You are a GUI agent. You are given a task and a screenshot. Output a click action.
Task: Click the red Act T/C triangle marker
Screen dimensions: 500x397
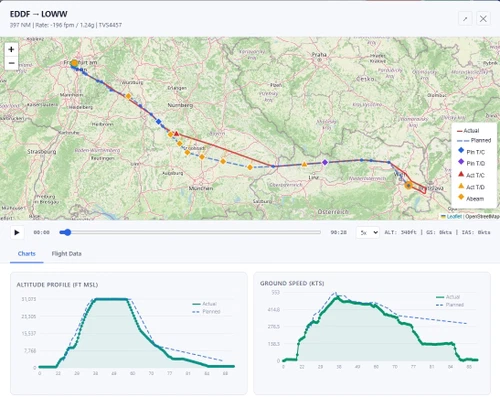pyautogui.click(x=177, y=134)
